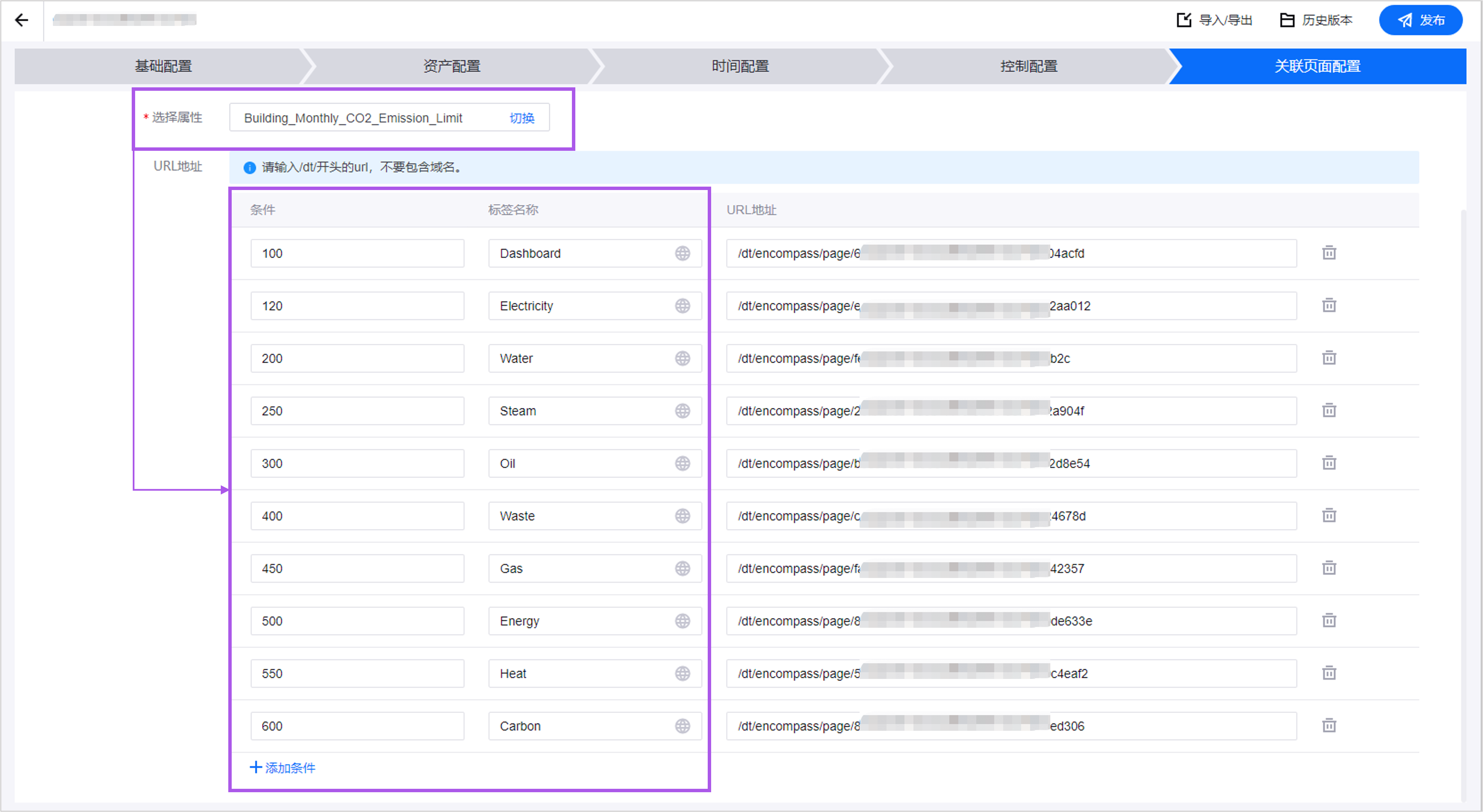
Task: Switch to the 时间配置 step tab
Action: click(740, 66)
